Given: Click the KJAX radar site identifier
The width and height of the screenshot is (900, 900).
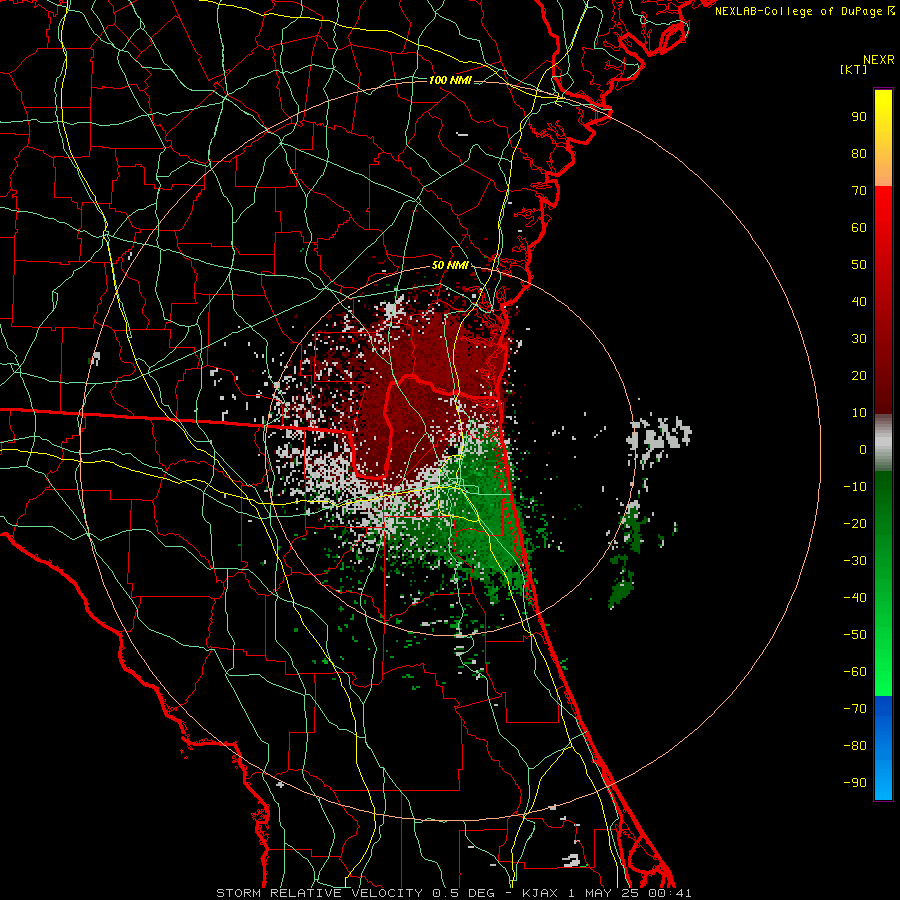Looking at the screenshot, I should pos(542,893).
